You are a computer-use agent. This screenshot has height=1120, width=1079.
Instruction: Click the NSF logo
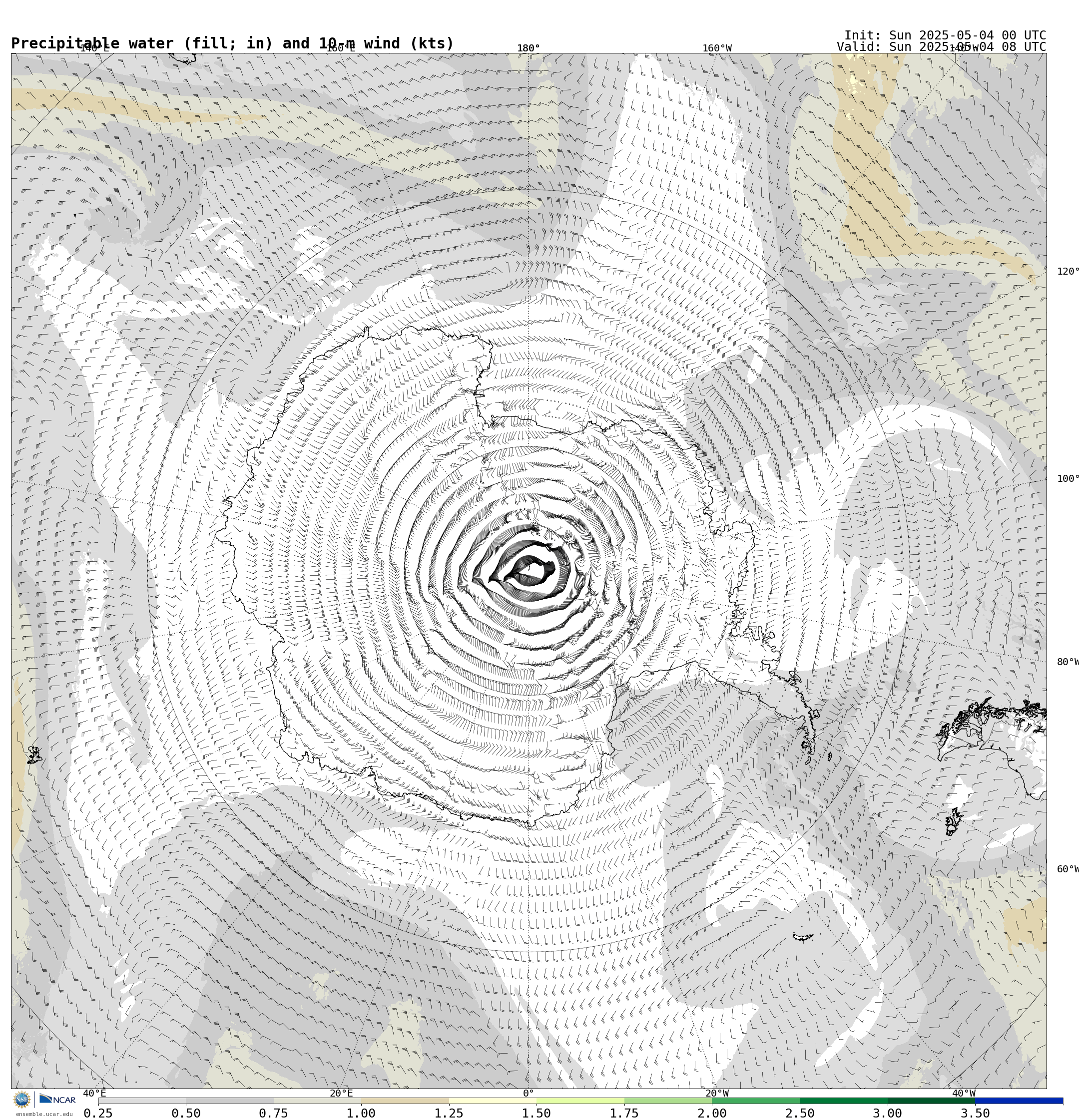tap(21, 1100)
